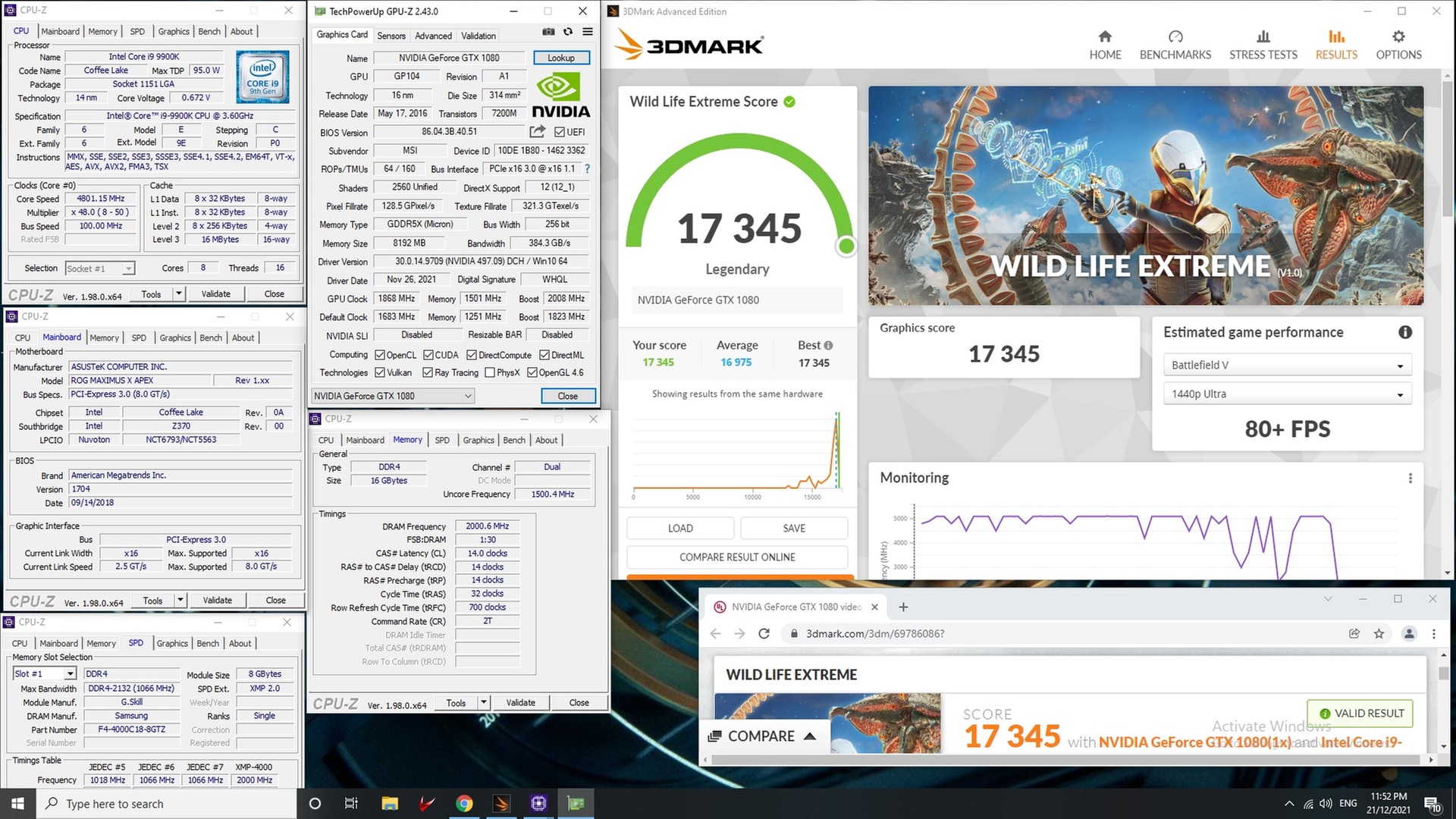Click Validate in CPU-Z CPU window
Image resolution: width=1456 pixels, height=819 pixels.
(215, 294)
